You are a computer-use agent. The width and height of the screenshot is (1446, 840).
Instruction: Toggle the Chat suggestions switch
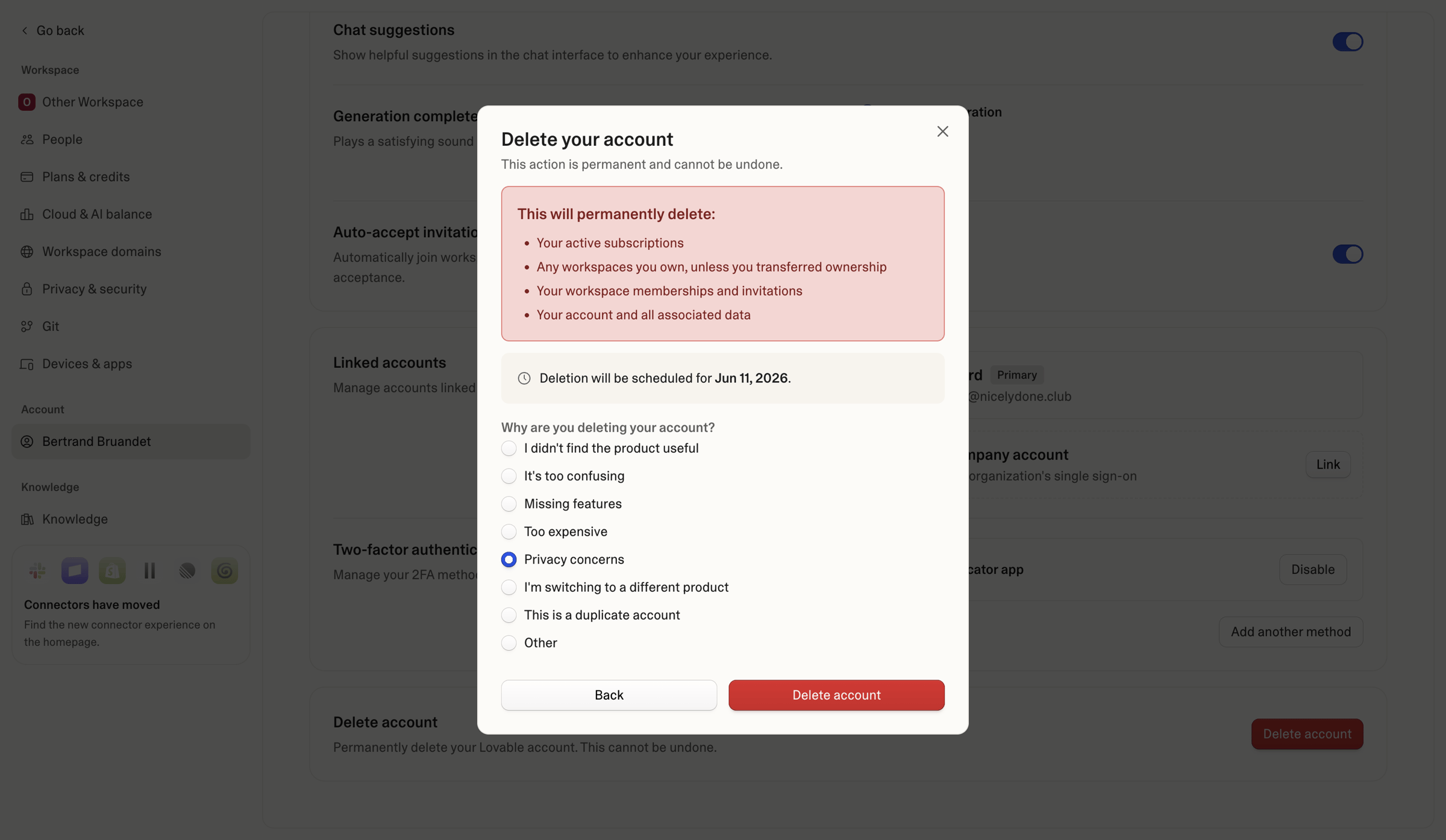[x=1347, y=42]
